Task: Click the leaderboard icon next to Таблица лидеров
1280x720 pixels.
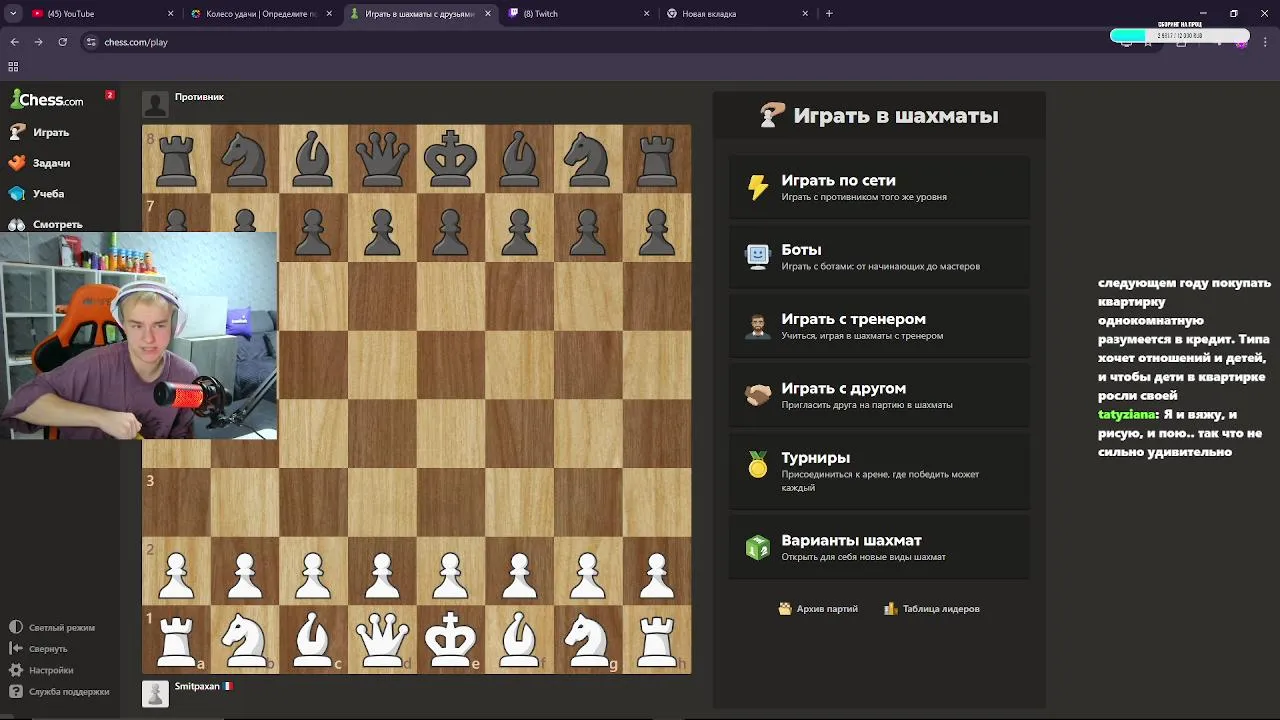Action: click(x=891, y=608)
